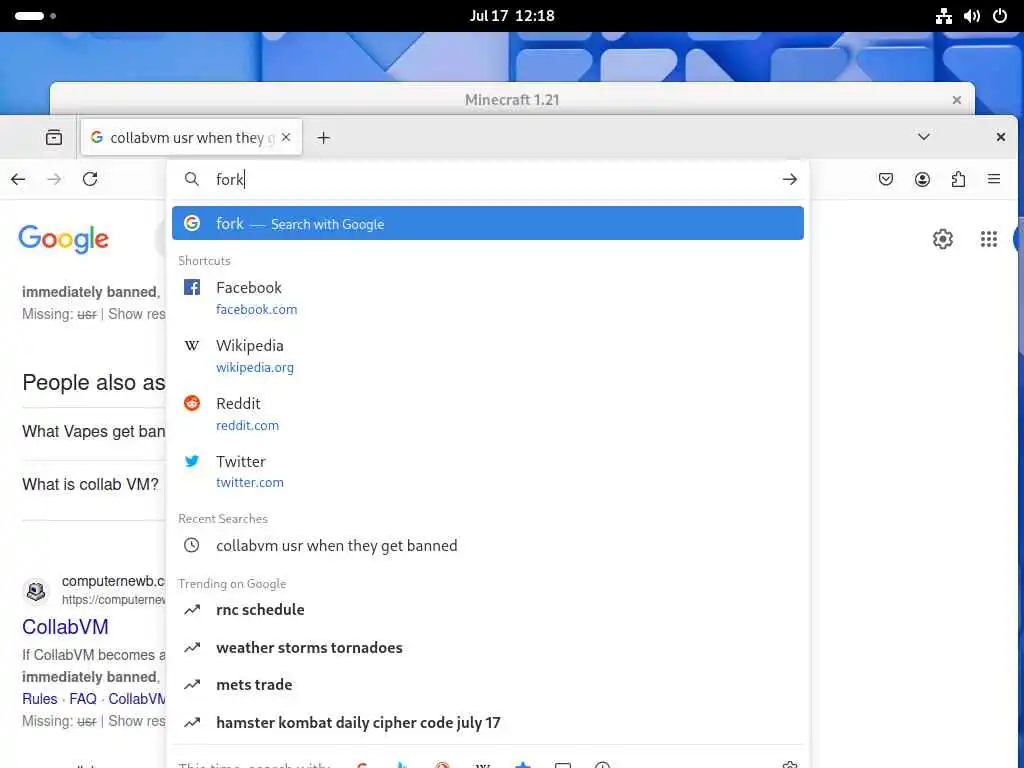Select recent search 'collabvm usr when they get banned'
Image resolution: width=1024 pixels, height=768 pixels.
click(x=488, y=545)
